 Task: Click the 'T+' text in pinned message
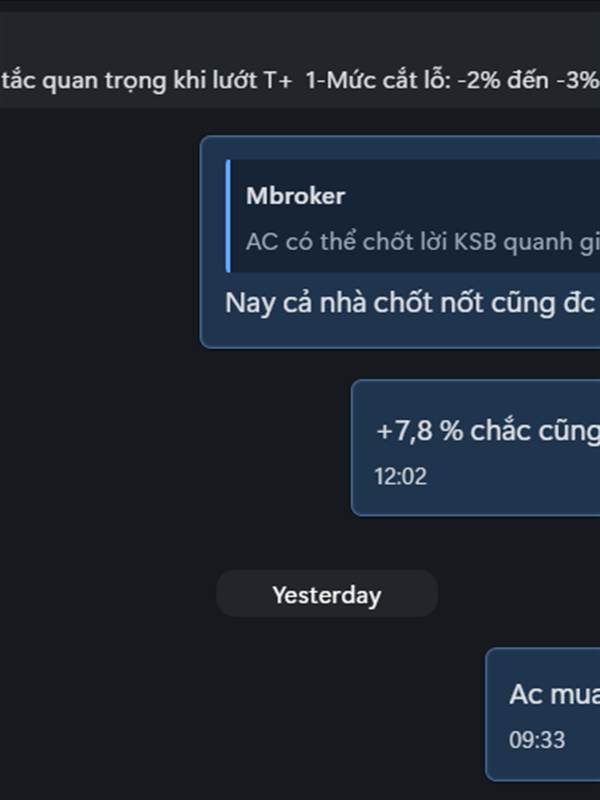278,81
